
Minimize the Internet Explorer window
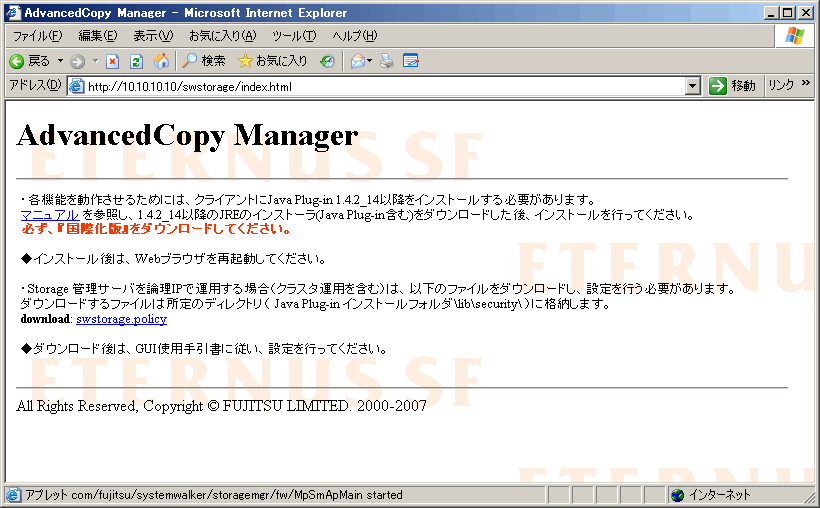click(770, 13)
